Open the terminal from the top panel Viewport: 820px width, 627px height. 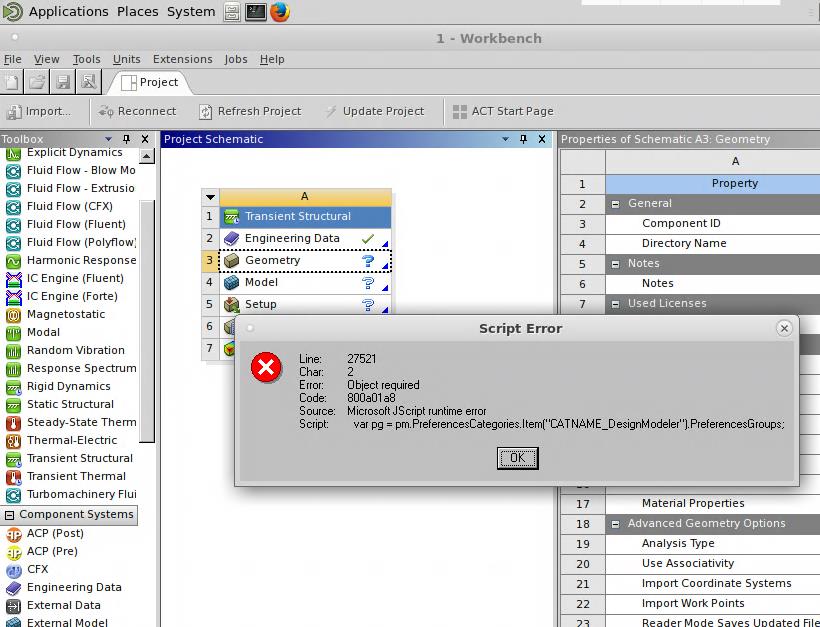pyautogui.click(x=256, y=12)
